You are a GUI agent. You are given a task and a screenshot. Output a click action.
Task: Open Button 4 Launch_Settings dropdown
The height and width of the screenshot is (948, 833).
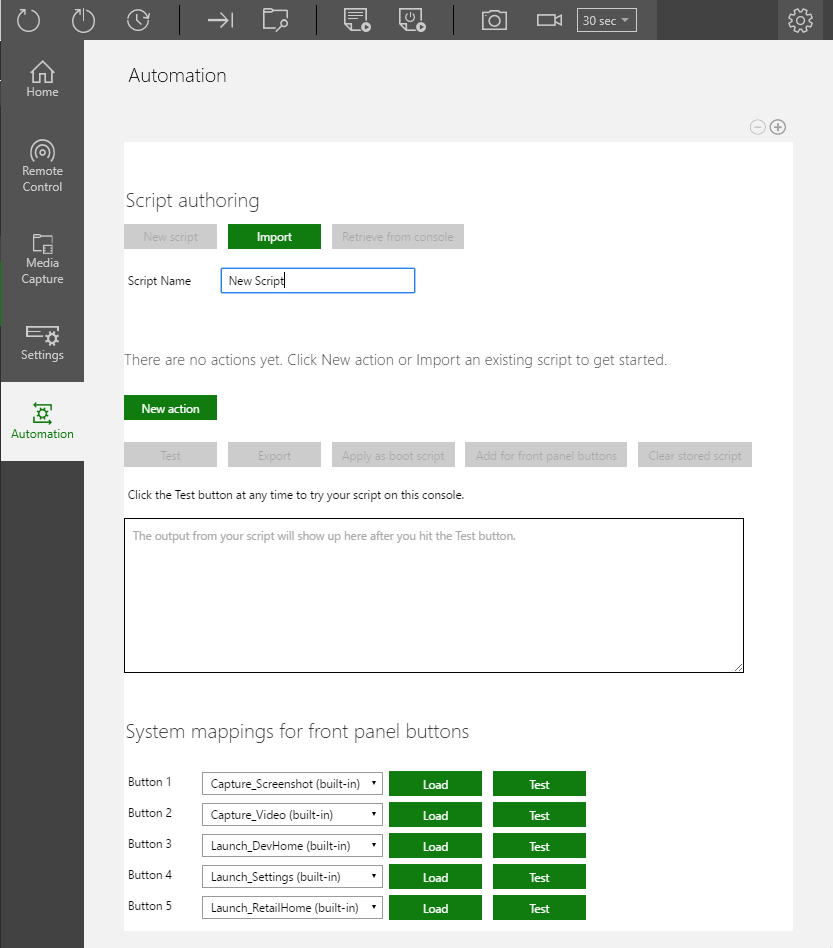click(293, 877)
